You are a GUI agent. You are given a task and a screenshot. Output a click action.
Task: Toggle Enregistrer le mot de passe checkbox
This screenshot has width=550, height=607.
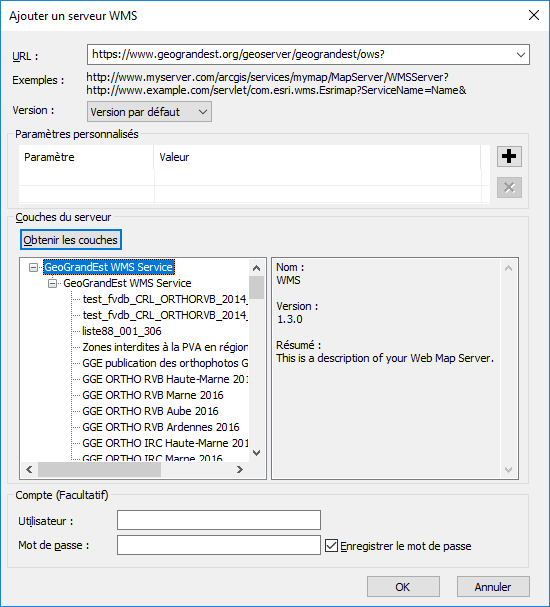tap(331, 545)
